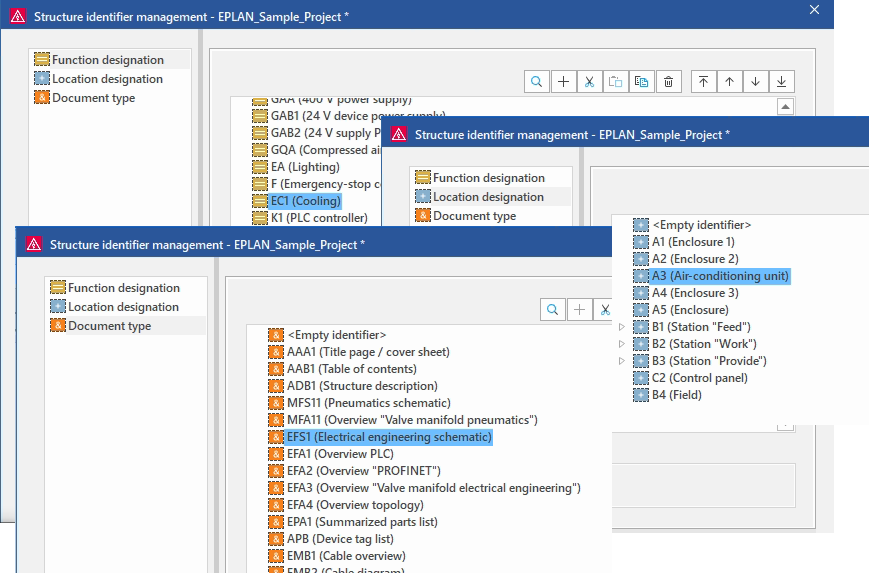Click the scroll up arrow of function list
Image resolution: width=869 pixels, height=573 pixels.
tap(785, 107)
